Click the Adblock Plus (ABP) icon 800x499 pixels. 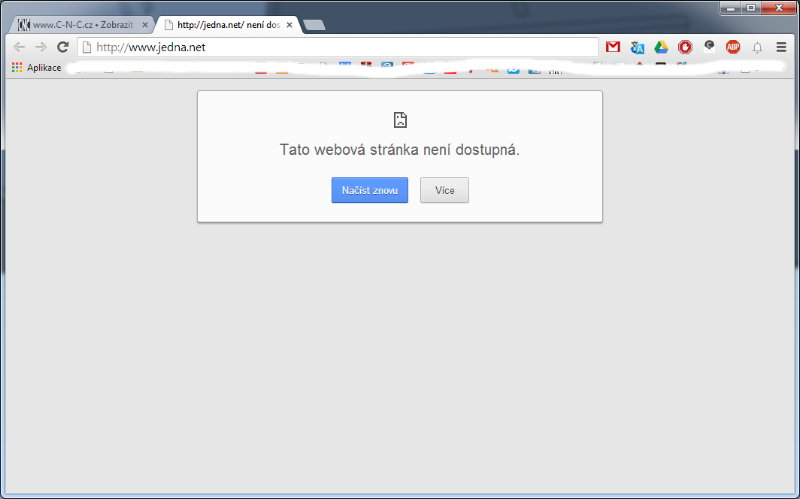733,47
